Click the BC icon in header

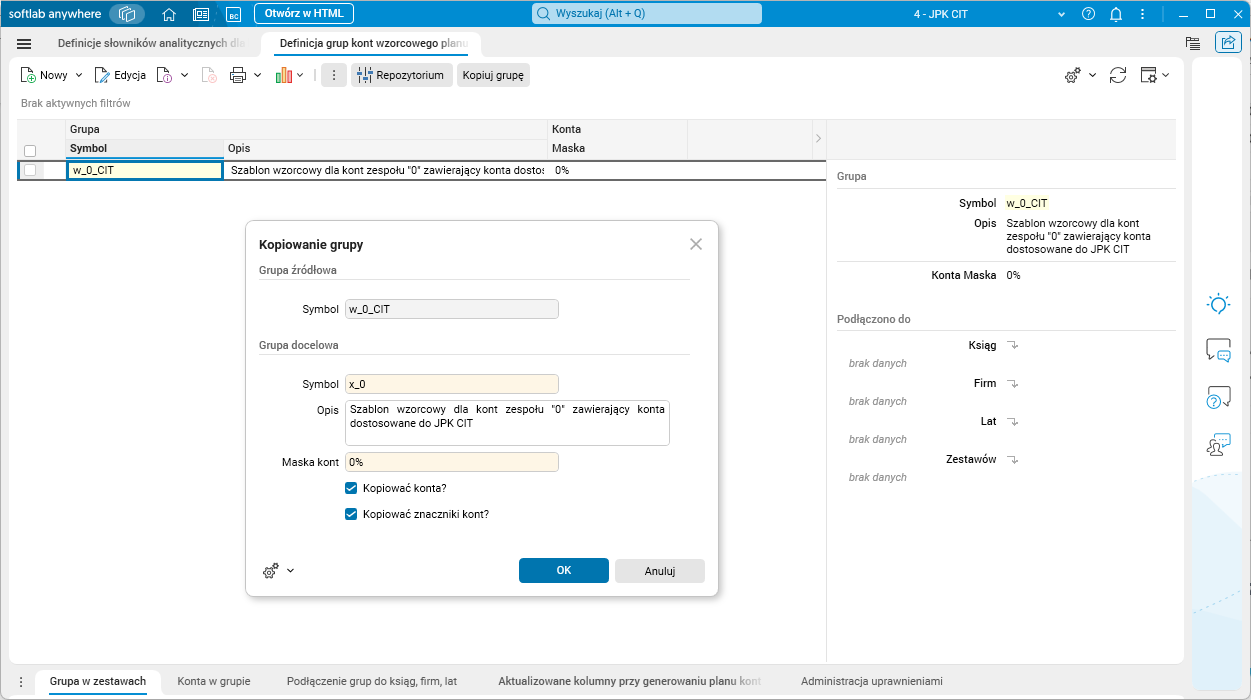(x=233, y=14)
